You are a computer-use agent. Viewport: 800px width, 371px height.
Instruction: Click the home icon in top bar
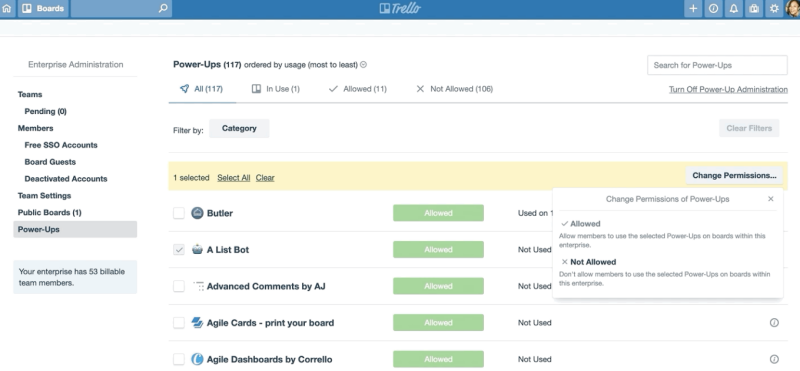pos(7,9)
